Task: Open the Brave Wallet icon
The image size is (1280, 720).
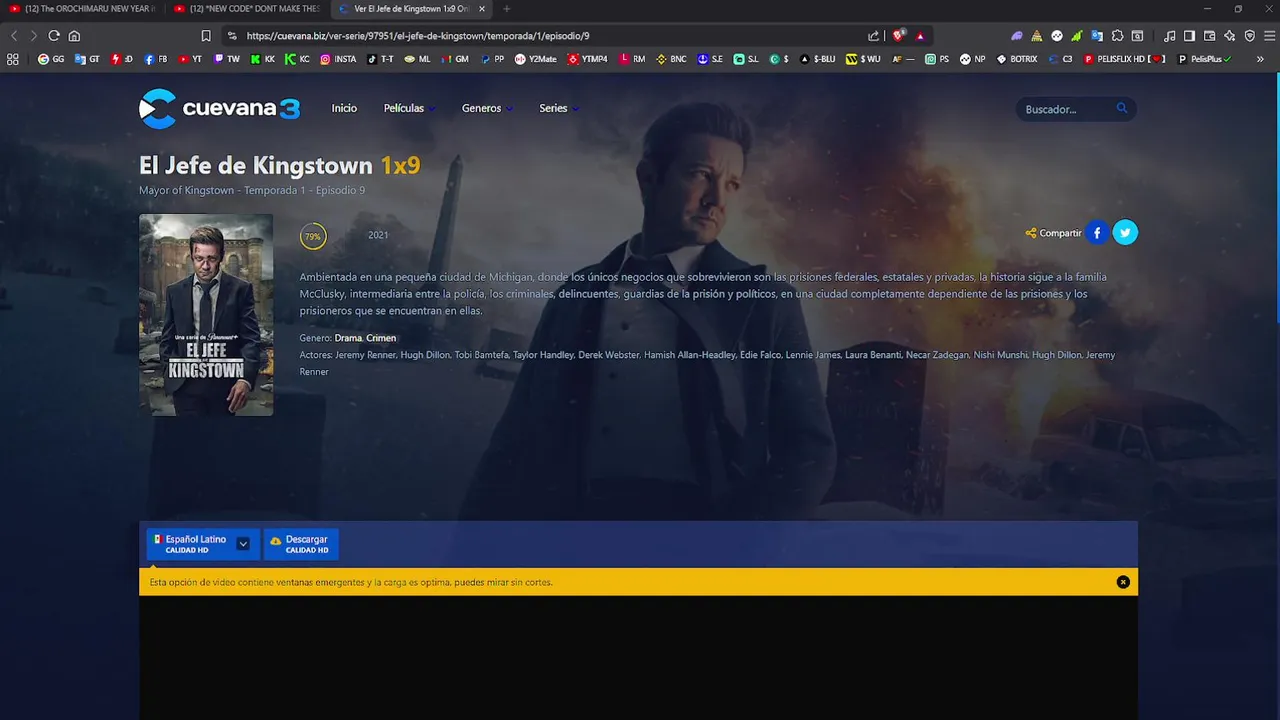Action: [x=1209, y=35]
